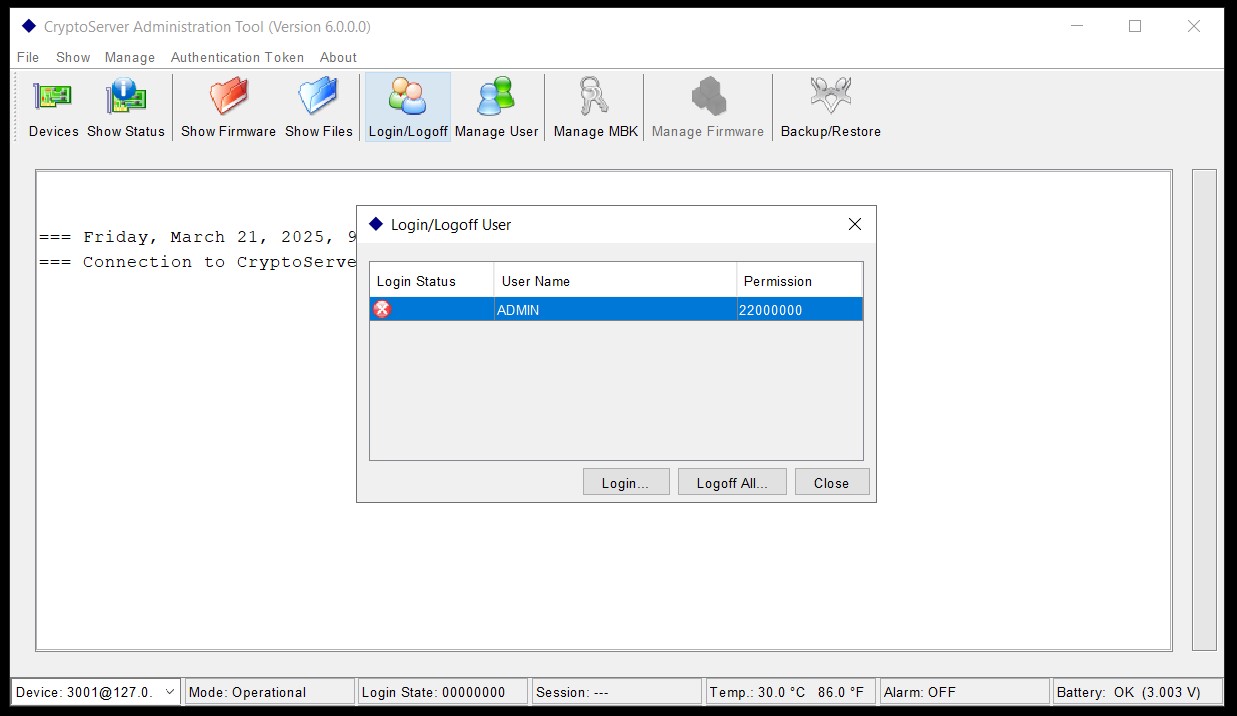Click the Login State: 00000000 field
The height and width of the screenshot is (716, 1237).
click(x=443, y=691)
